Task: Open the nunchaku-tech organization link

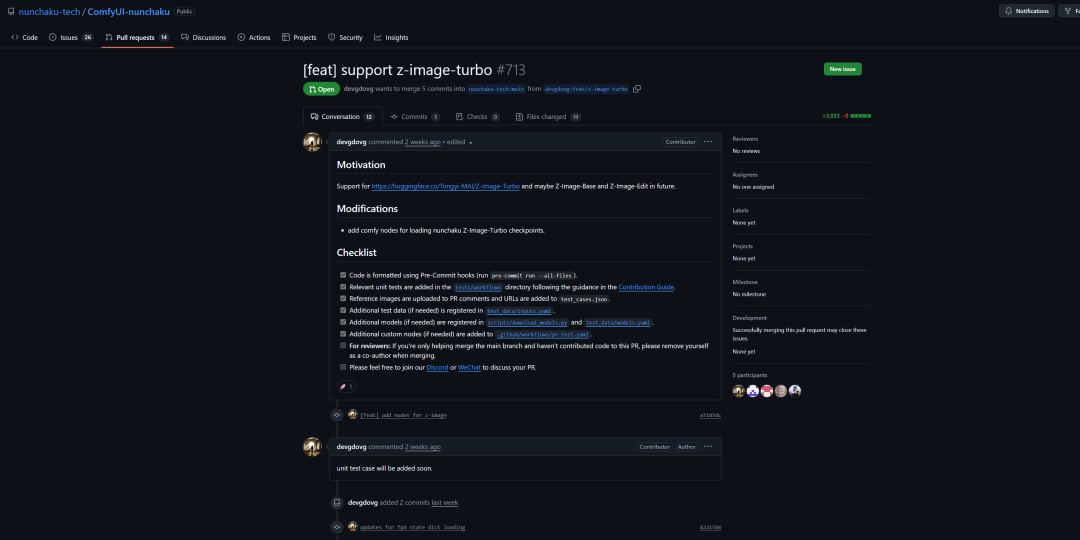Action: tap(49, 12)
